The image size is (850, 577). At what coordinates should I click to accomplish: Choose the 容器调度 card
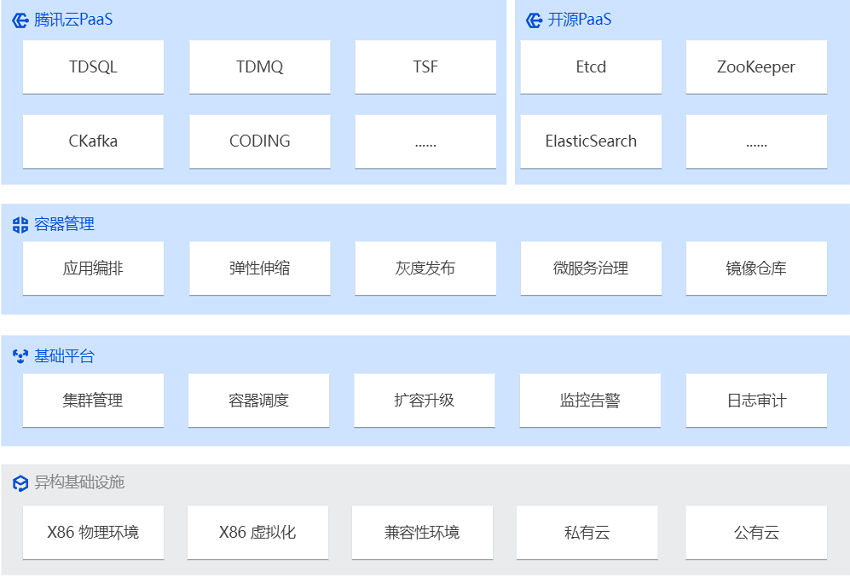click(259, 400)
